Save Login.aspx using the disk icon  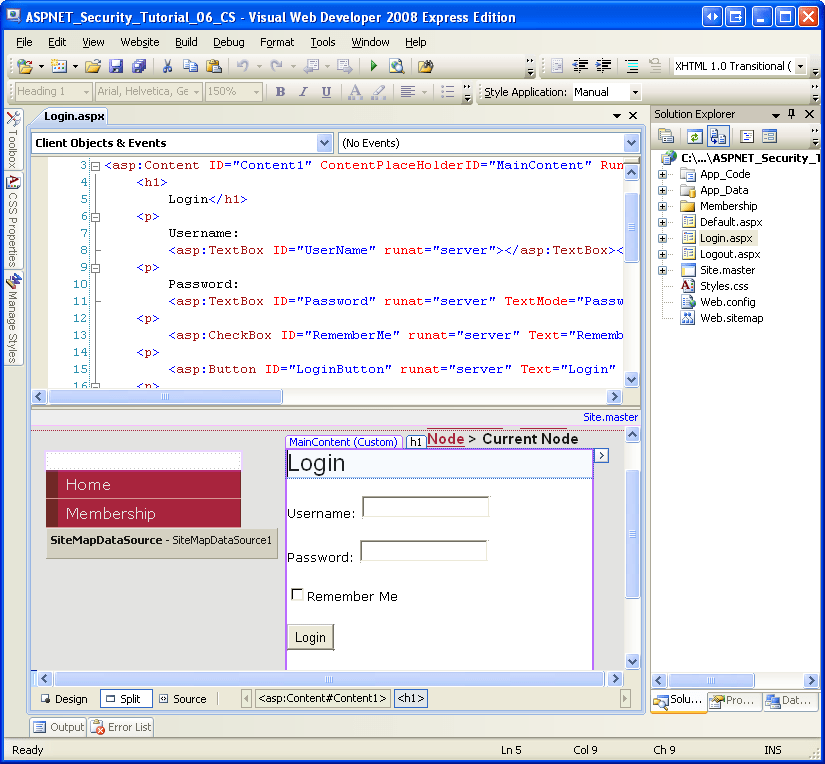(x=116, y=65)
